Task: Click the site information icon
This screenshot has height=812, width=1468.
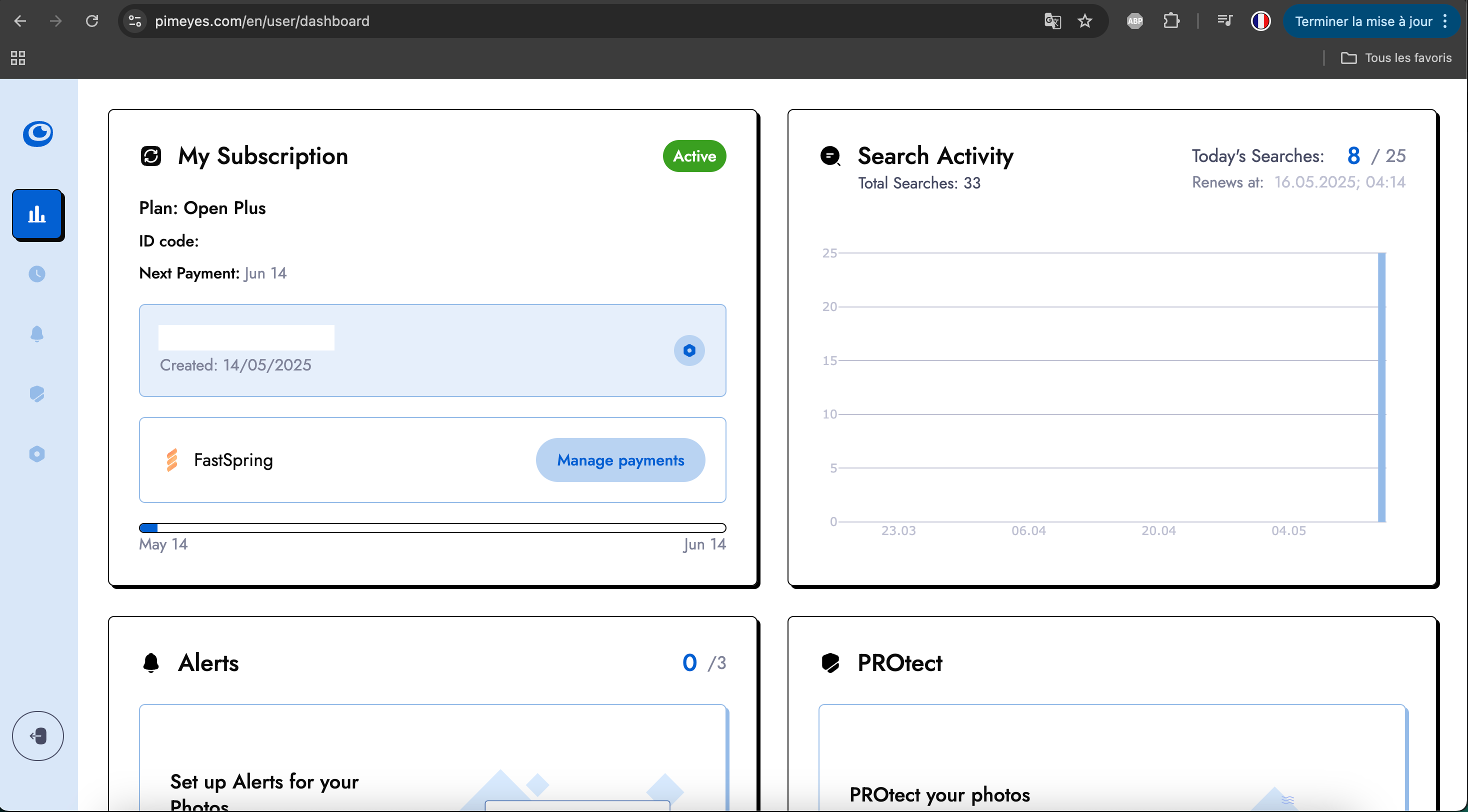Action: pyautogui.click(x=135, y=21)
